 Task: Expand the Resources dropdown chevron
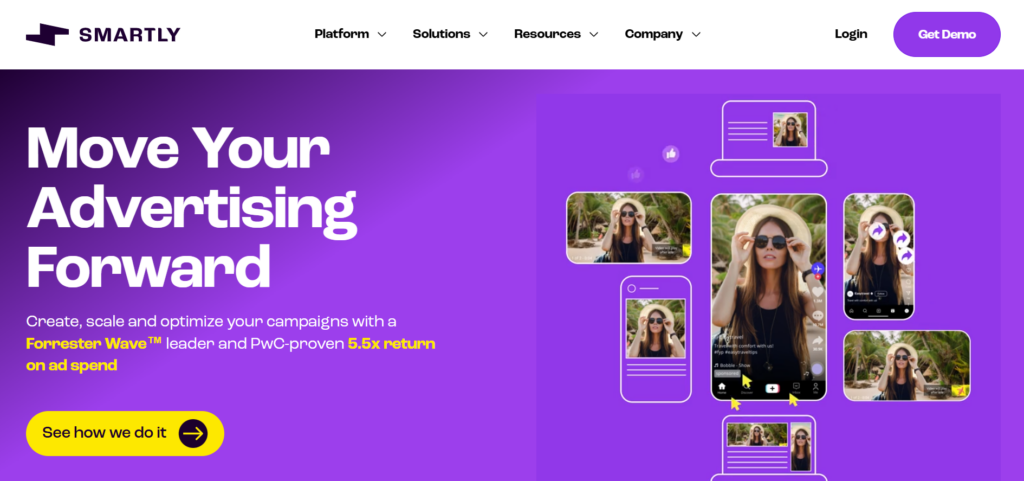pyautogui.click(x=594, y=35)
